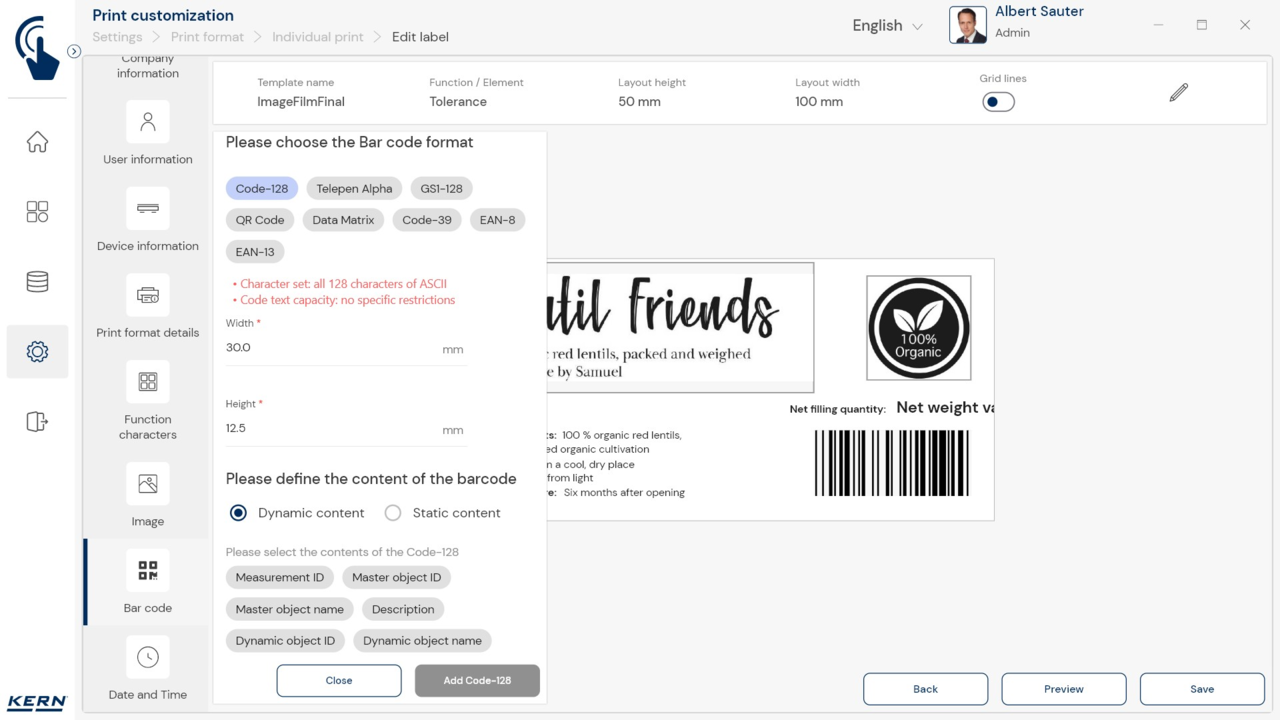Go to Individual print breadcrumb

(x=317, y=37)
